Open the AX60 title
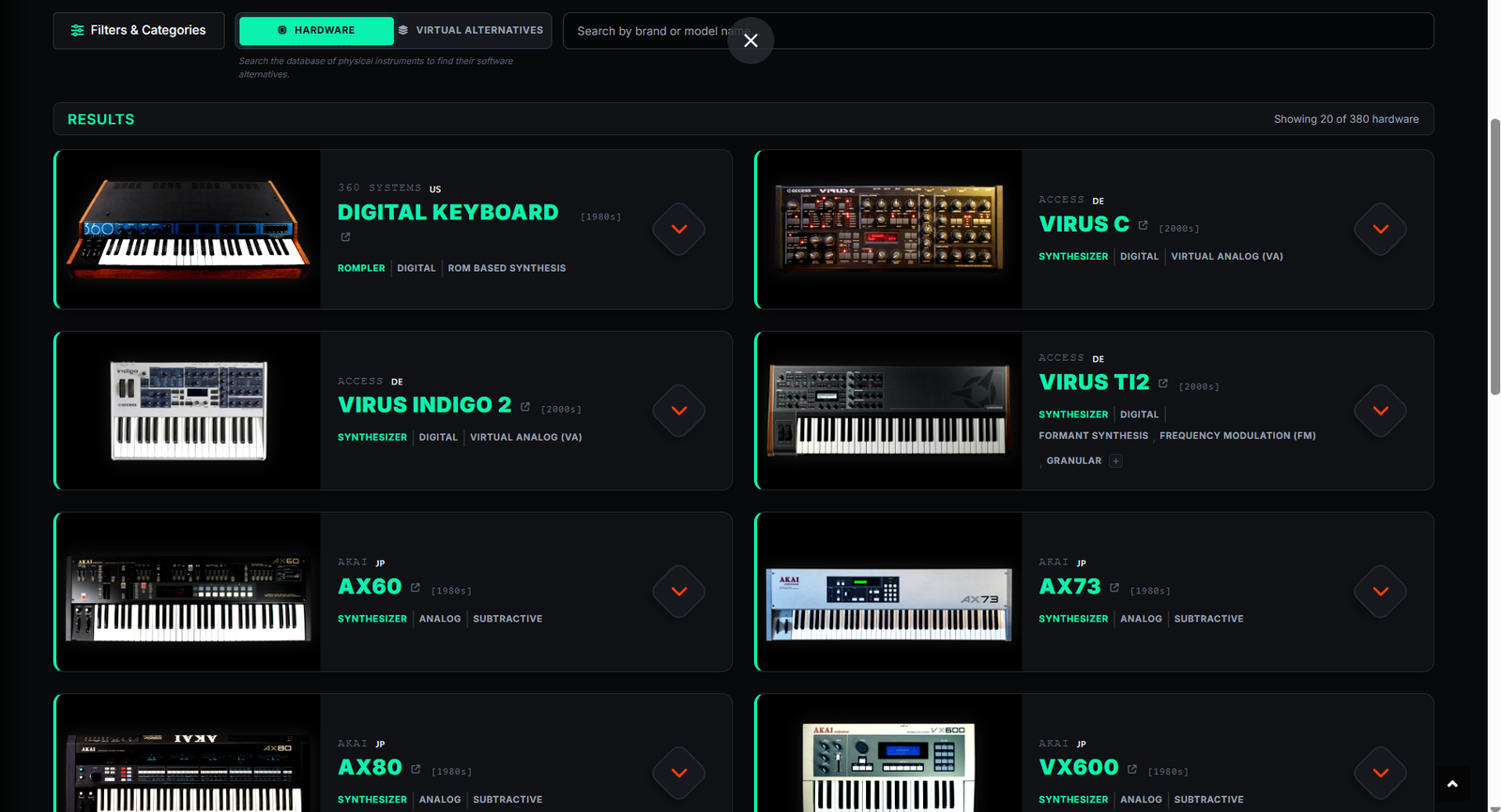The image size is (1501, 812). (x=370, y=587)
